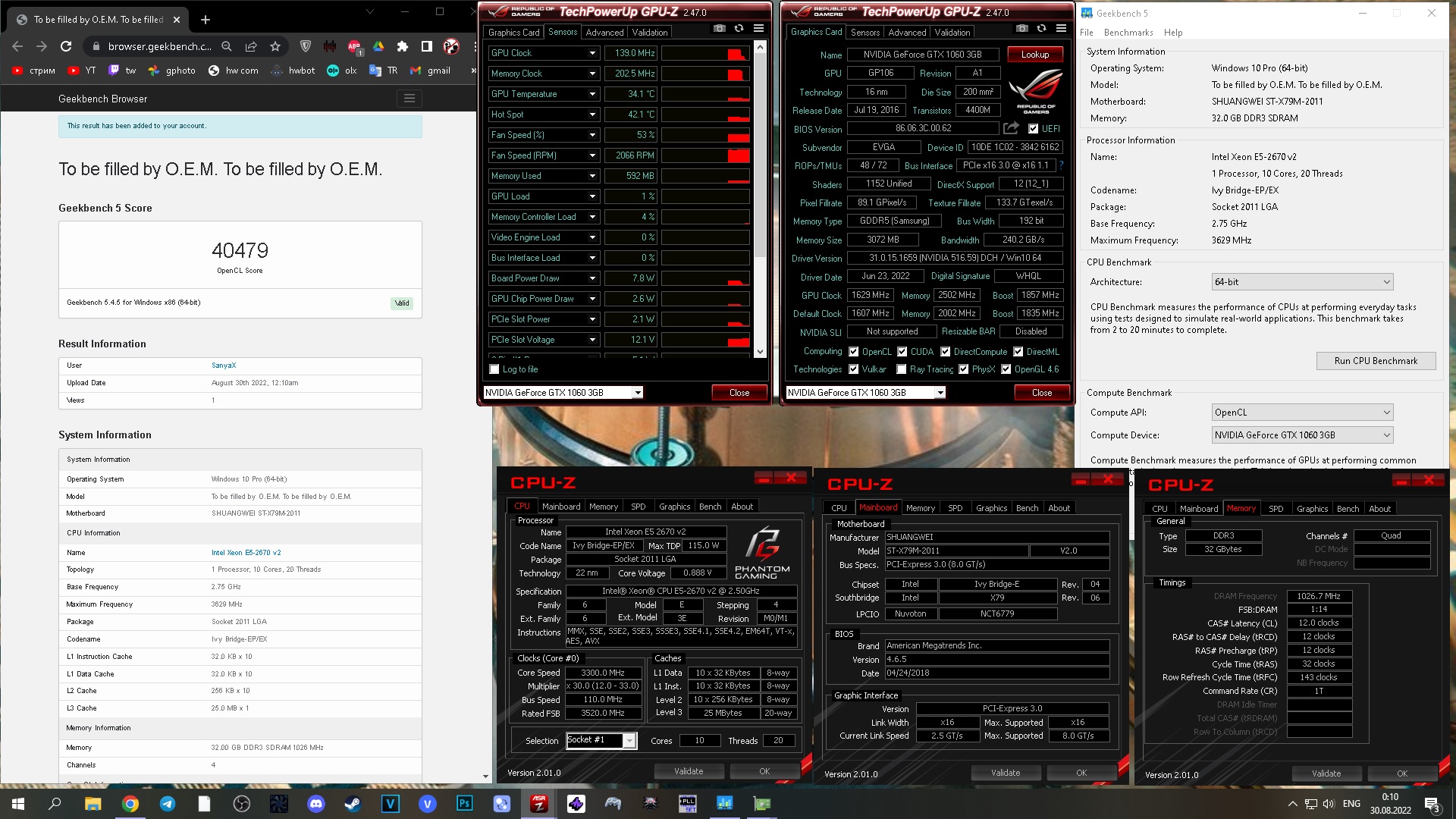1456x819 pixels.
Task: Open new Chrome tab with plus icon
Action: pyautogui.click(x=206, y=20)
